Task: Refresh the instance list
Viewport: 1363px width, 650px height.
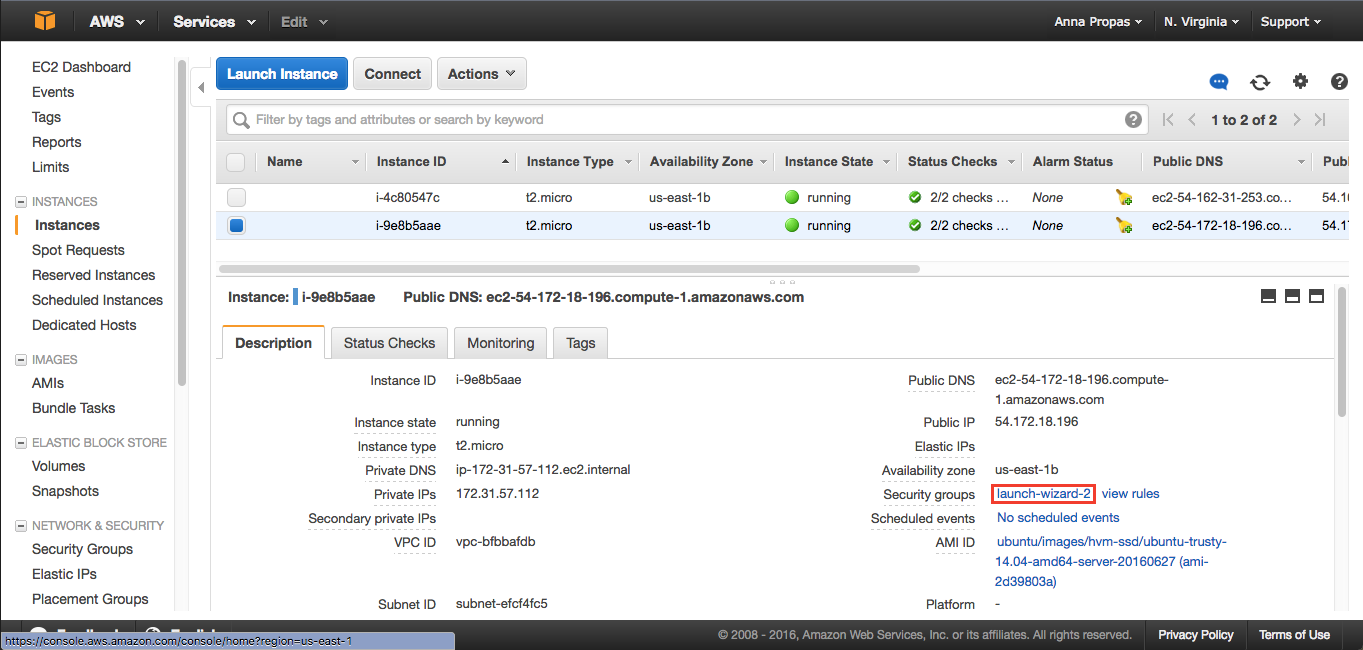Action: [1260, 82]
